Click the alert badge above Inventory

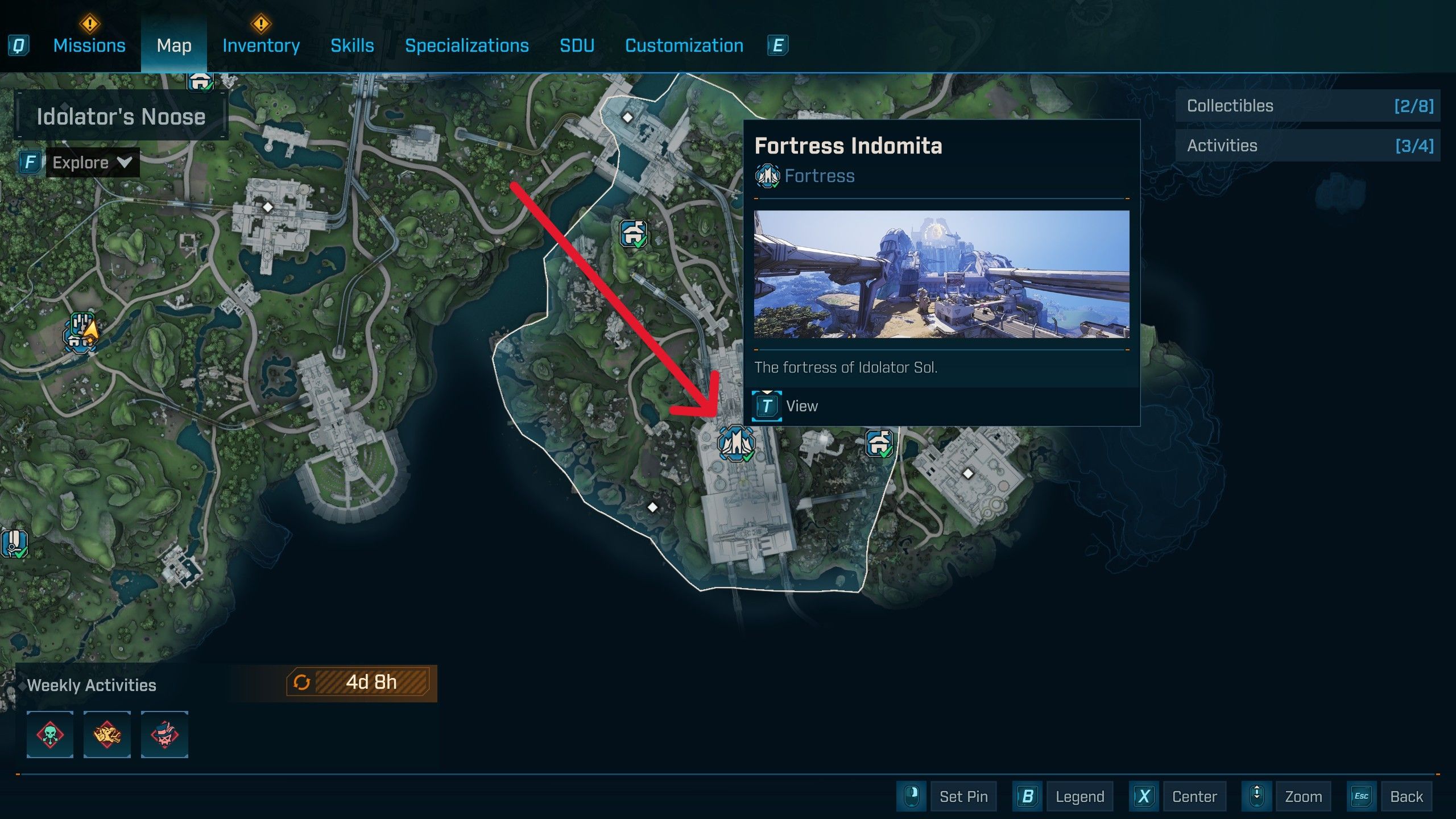click(x=261, y=24)
